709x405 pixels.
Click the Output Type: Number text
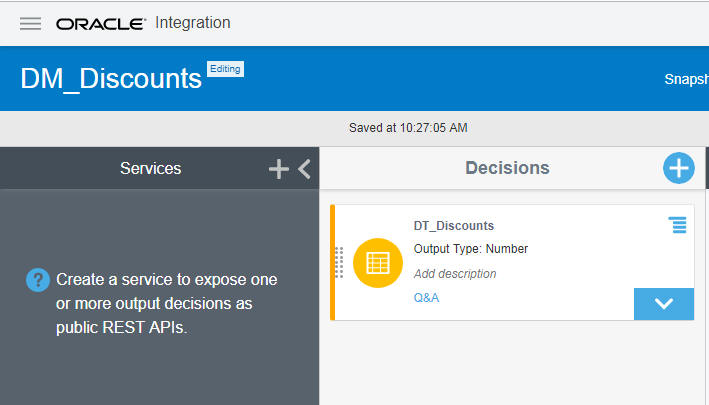pyautogui.click(x=470, y=249)
